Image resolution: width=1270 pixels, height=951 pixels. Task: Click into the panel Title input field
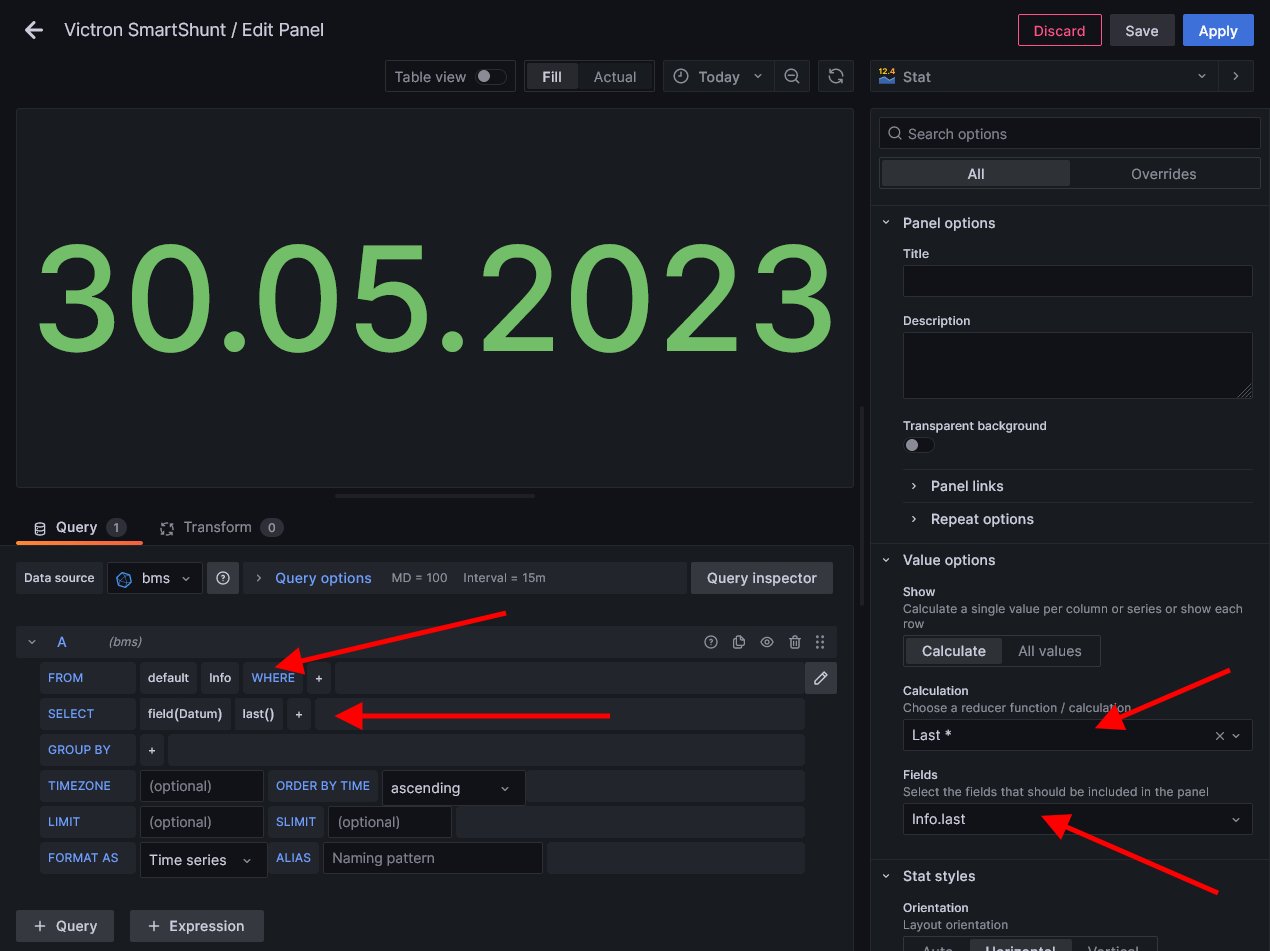(1077, 281)
